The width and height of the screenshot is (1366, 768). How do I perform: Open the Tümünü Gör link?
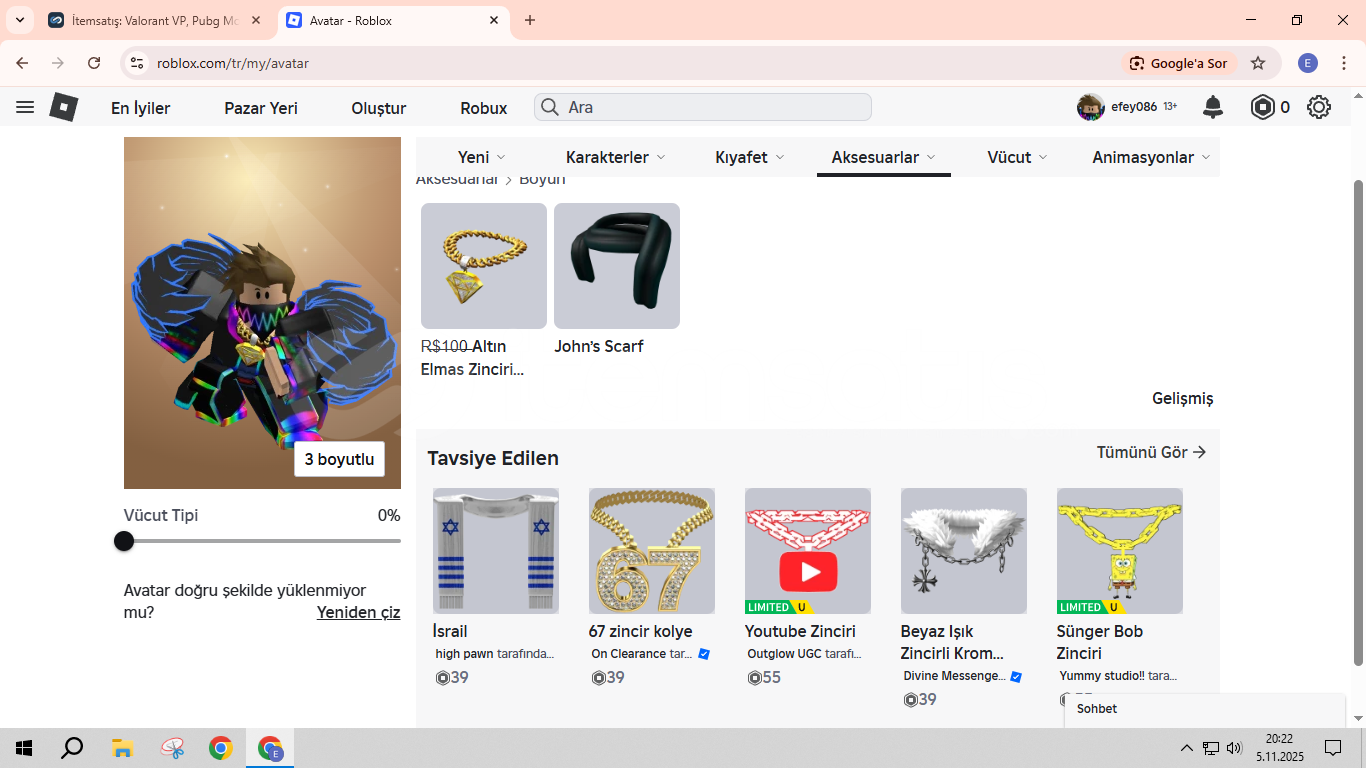tap(1151, 452)
